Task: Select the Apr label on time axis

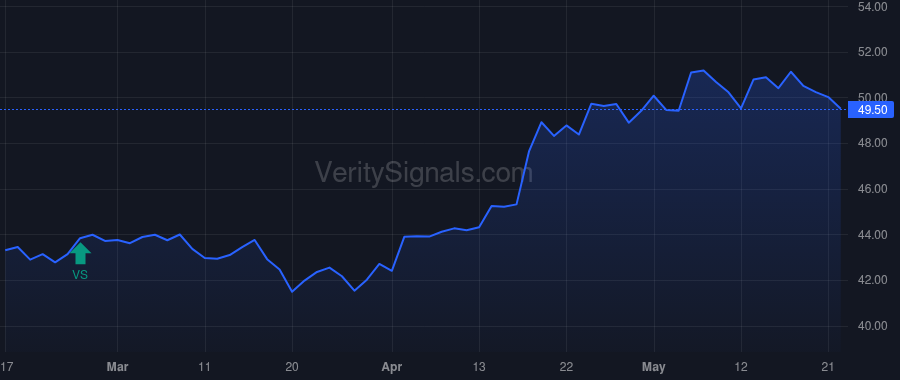Action: [x=392, y=367]
